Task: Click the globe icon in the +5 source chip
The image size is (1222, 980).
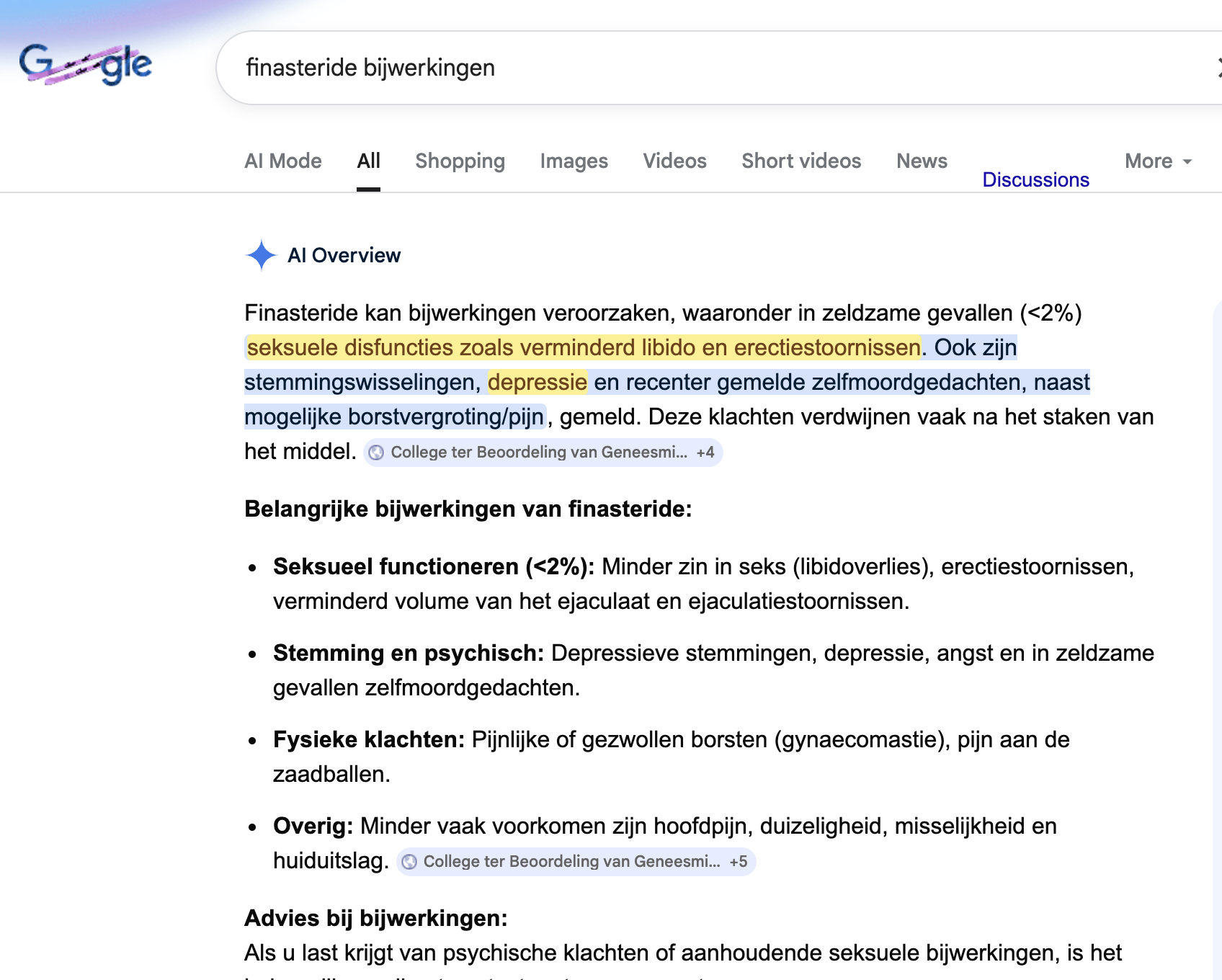Action: pos(409,862)
